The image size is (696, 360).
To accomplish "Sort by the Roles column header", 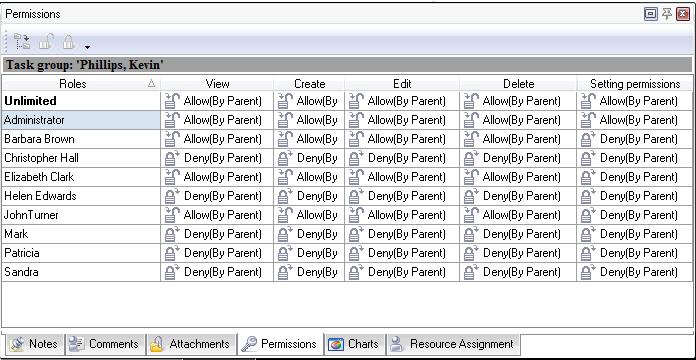I will (x=81, y=83).
